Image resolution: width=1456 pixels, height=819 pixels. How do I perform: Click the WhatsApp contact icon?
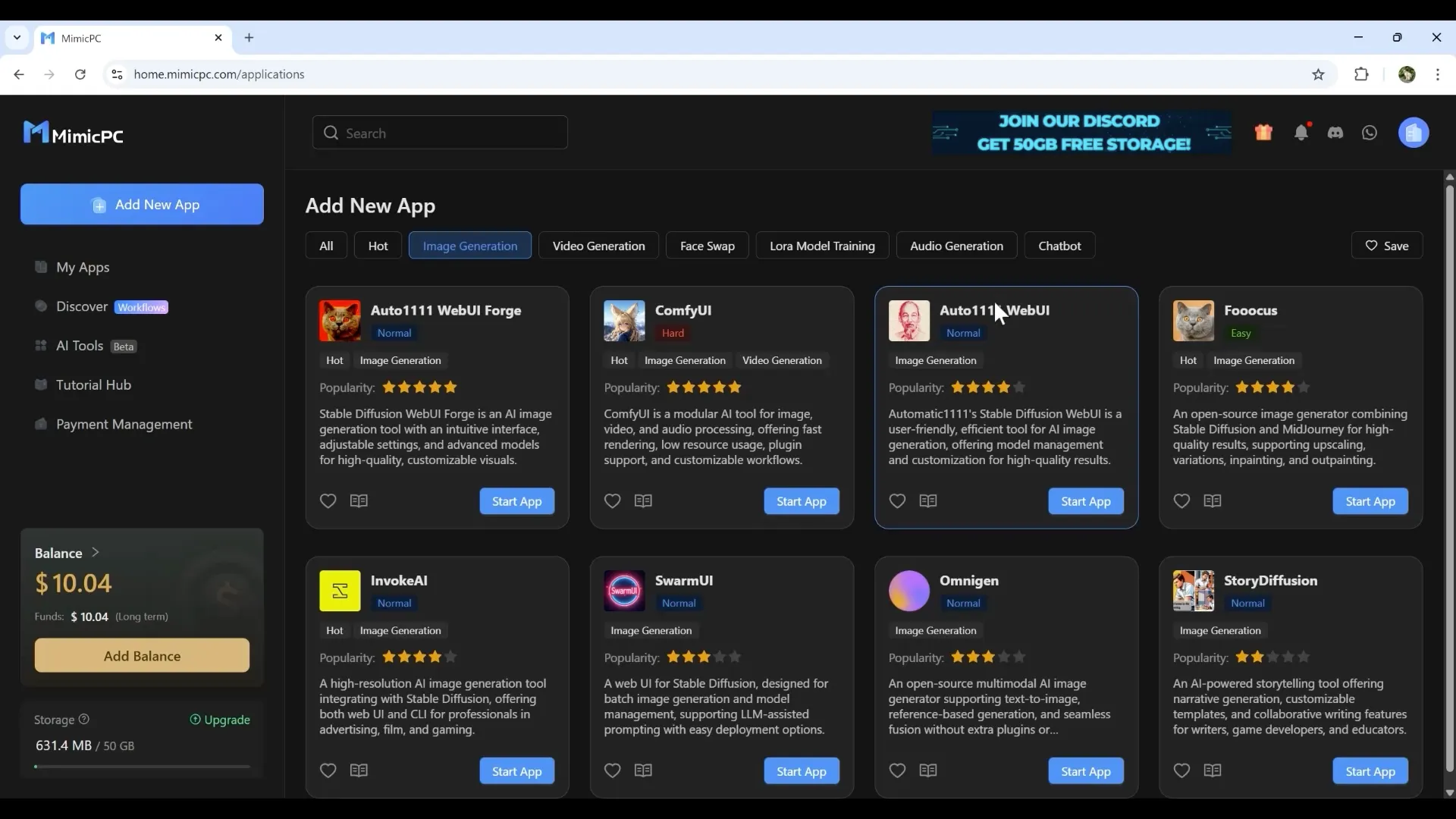tap(1370, 133)
